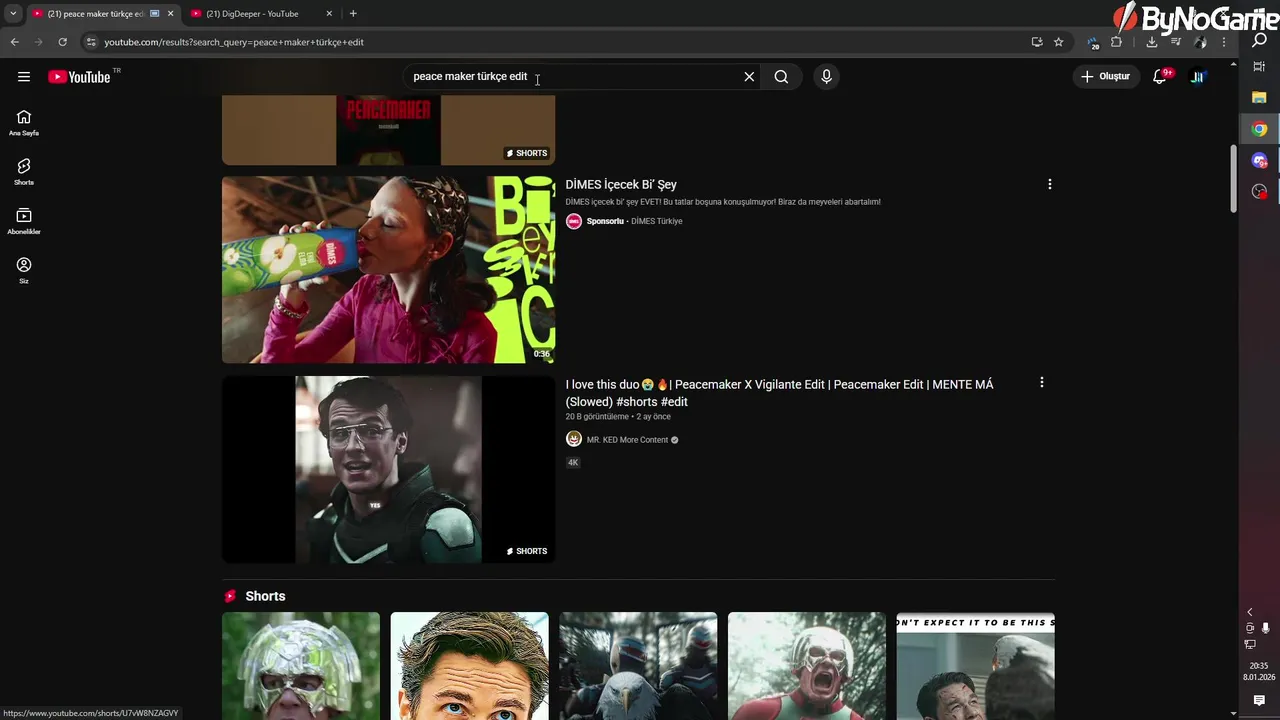Click the YouTube logo
The image size is (1280, 720).
(x=79, y=77)
